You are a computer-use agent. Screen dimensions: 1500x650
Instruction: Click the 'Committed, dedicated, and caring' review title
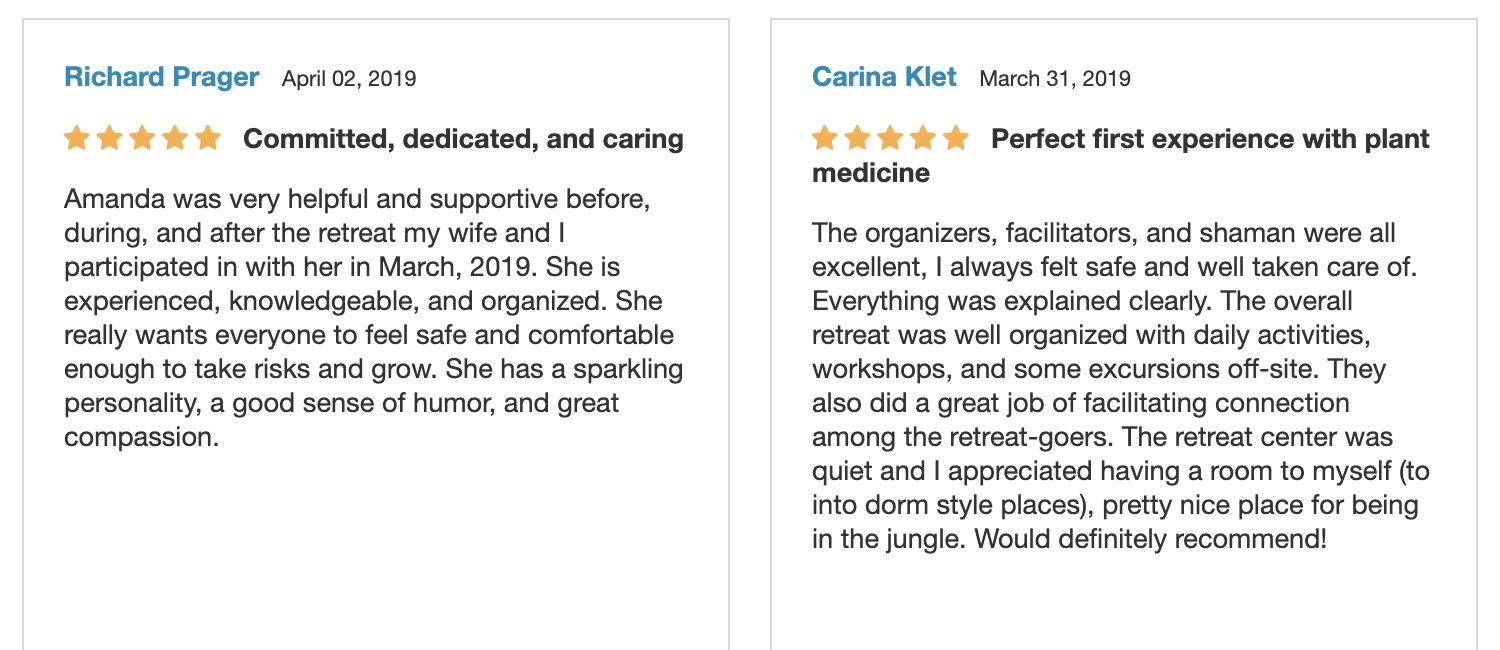coord(464,139)
